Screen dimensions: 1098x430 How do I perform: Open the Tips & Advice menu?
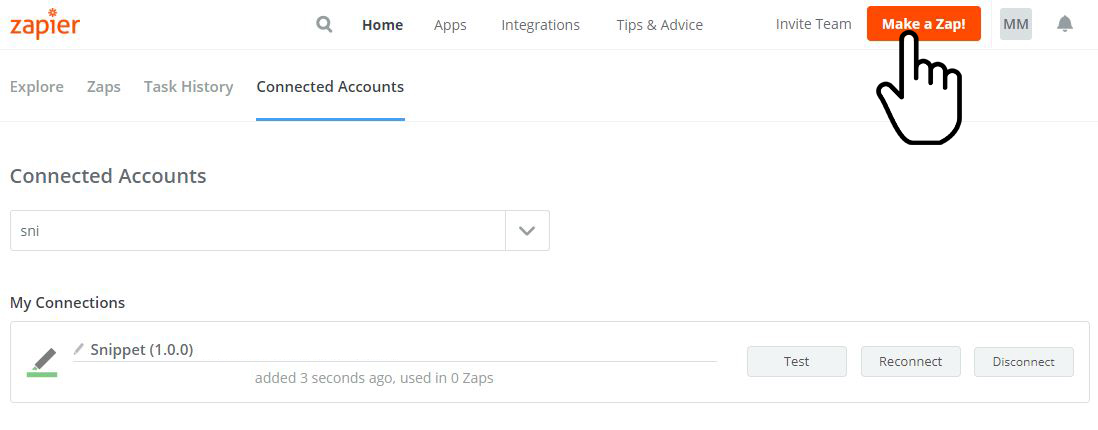point(660,25)
